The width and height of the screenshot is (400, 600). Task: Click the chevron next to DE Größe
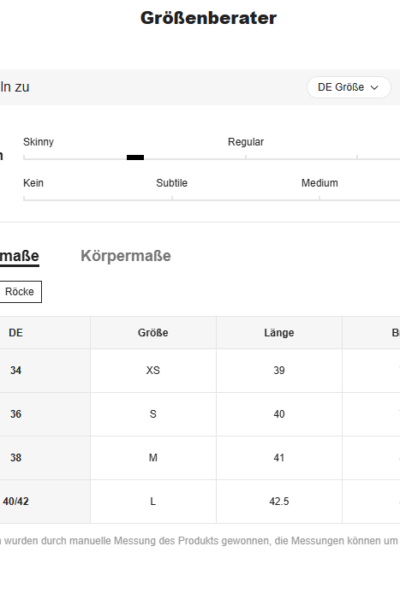(x=374, y=88)
